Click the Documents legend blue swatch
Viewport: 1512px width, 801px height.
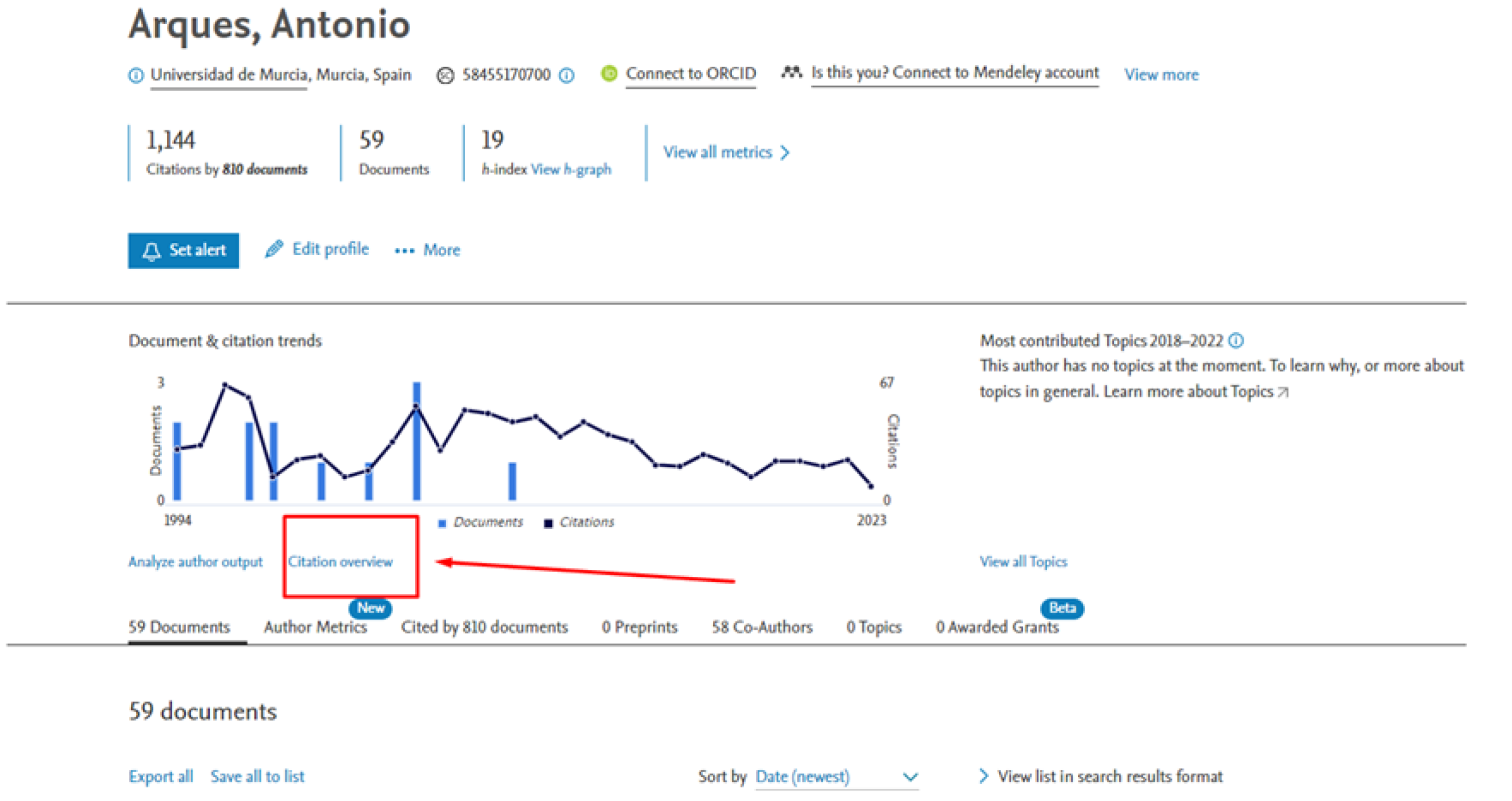pos(442,523)
